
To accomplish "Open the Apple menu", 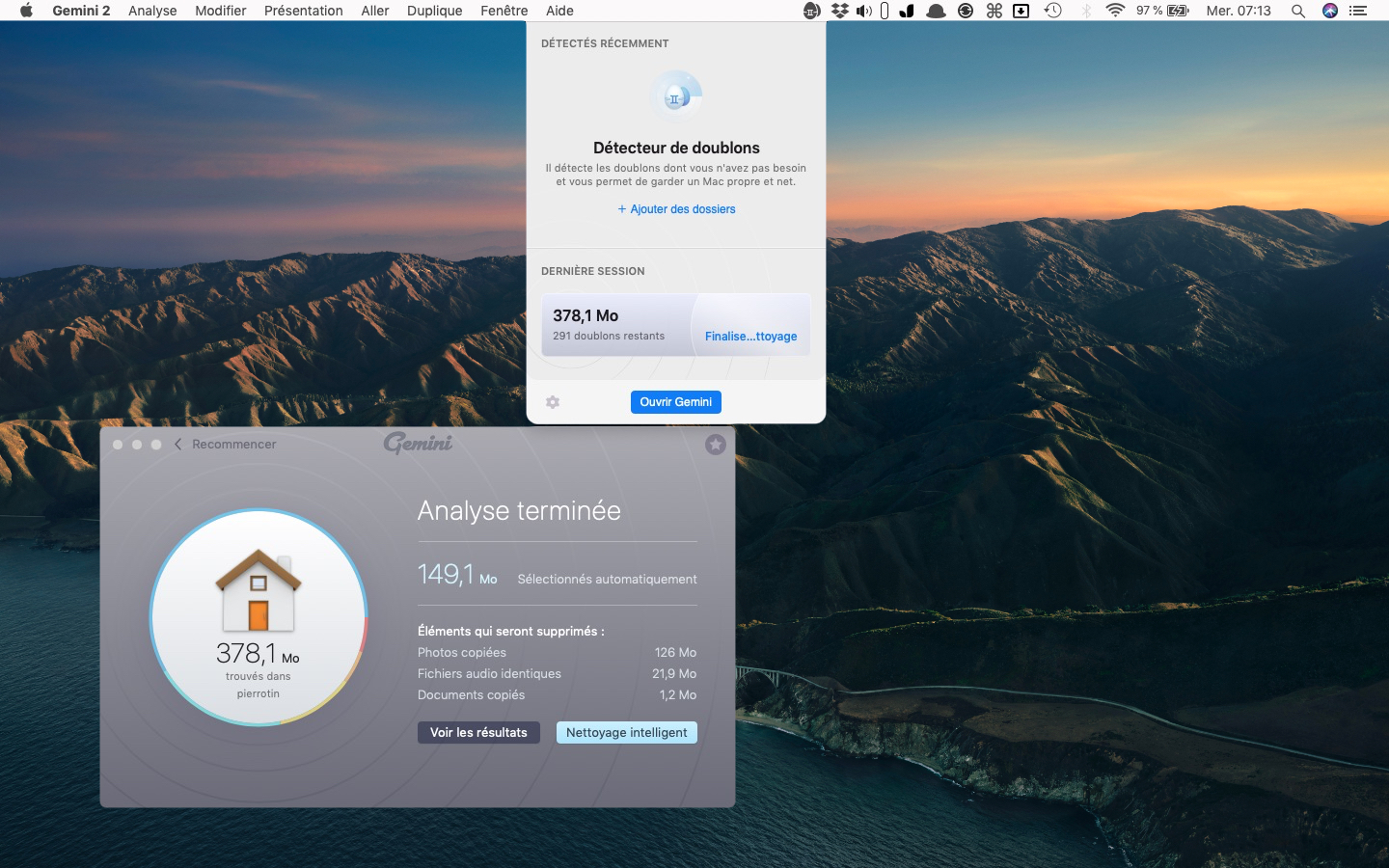I will [x=26, y=11].
